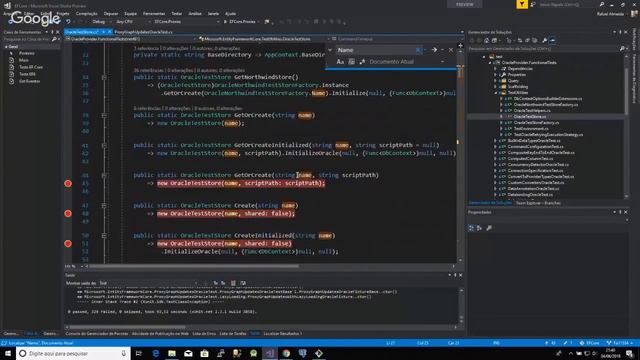Click Visual Studio taskbar icon

point(270,353)
